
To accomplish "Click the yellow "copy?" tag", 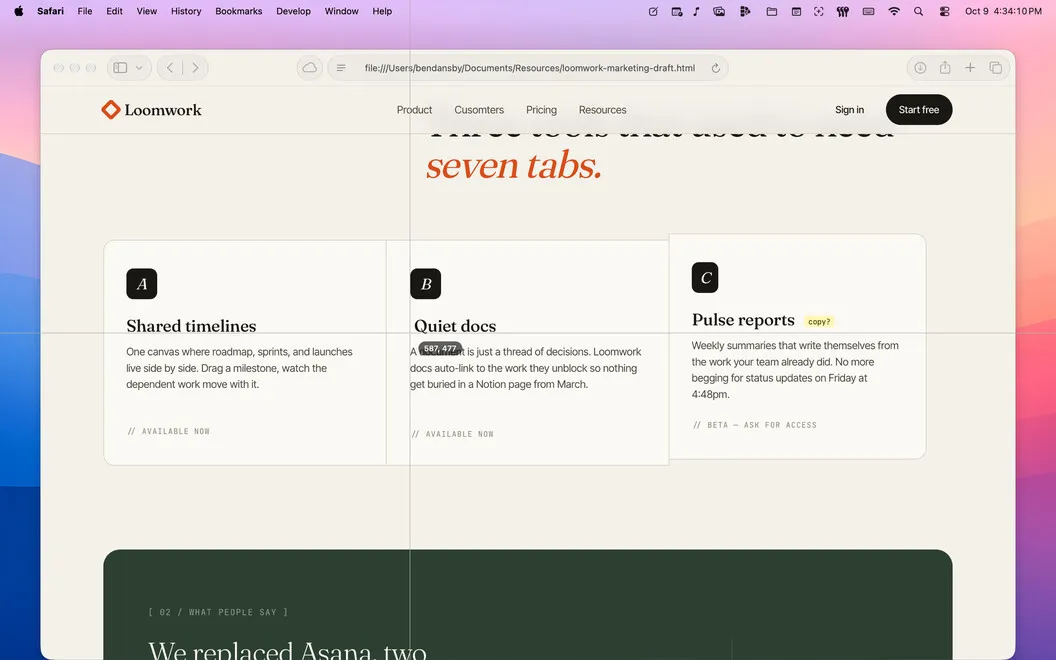I will 819,322.
